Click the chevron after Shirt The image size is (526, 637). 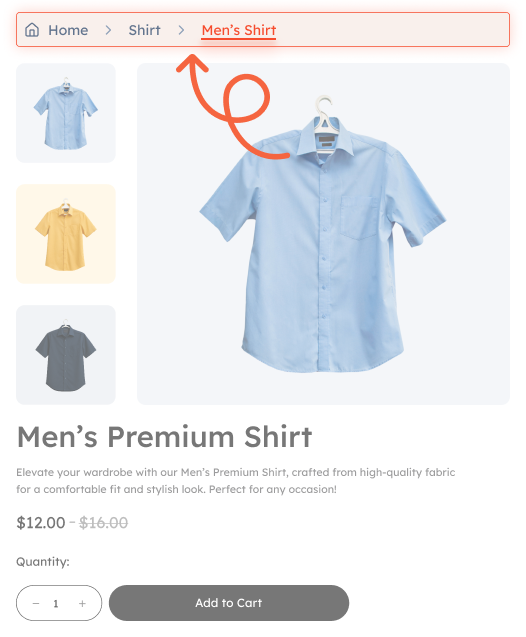181,30
